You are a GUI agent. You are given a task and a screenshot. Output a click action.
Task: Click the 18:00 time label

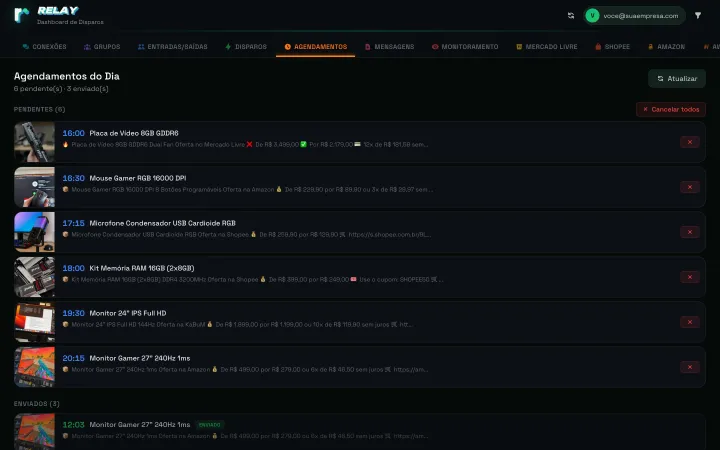point(73,268)
